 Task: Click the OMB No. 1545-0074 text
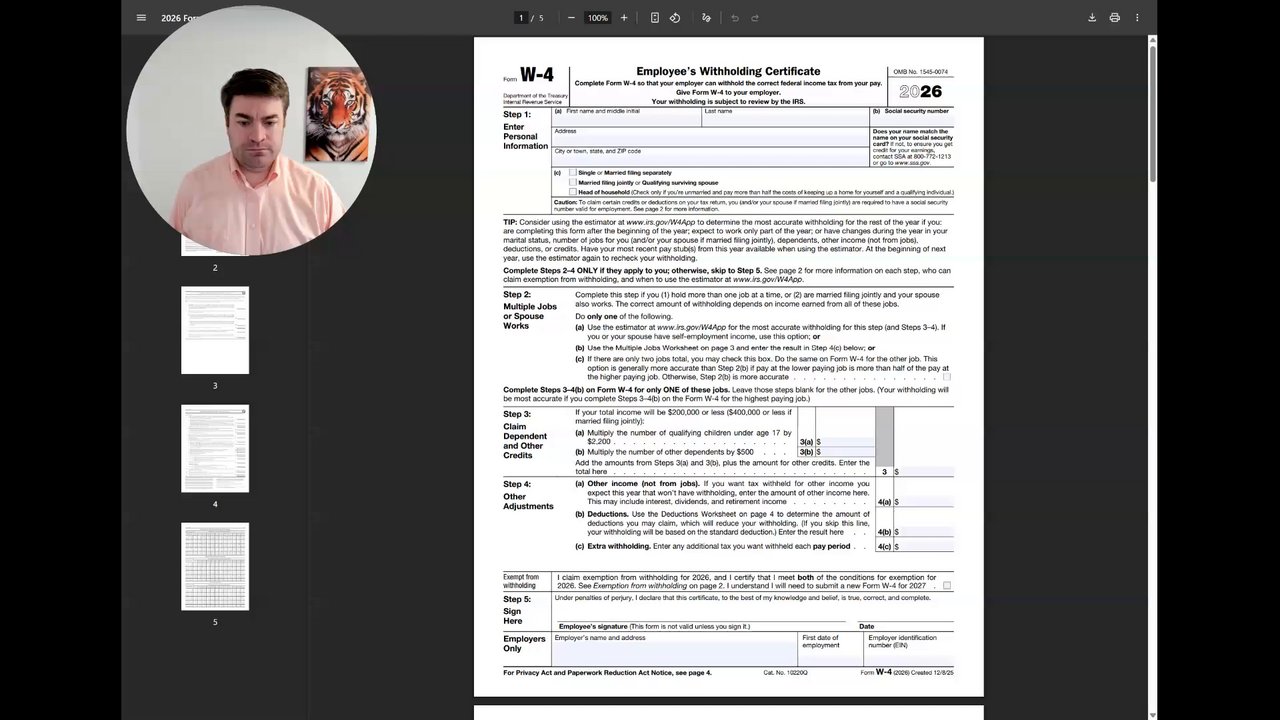click(x=921, y=72)
